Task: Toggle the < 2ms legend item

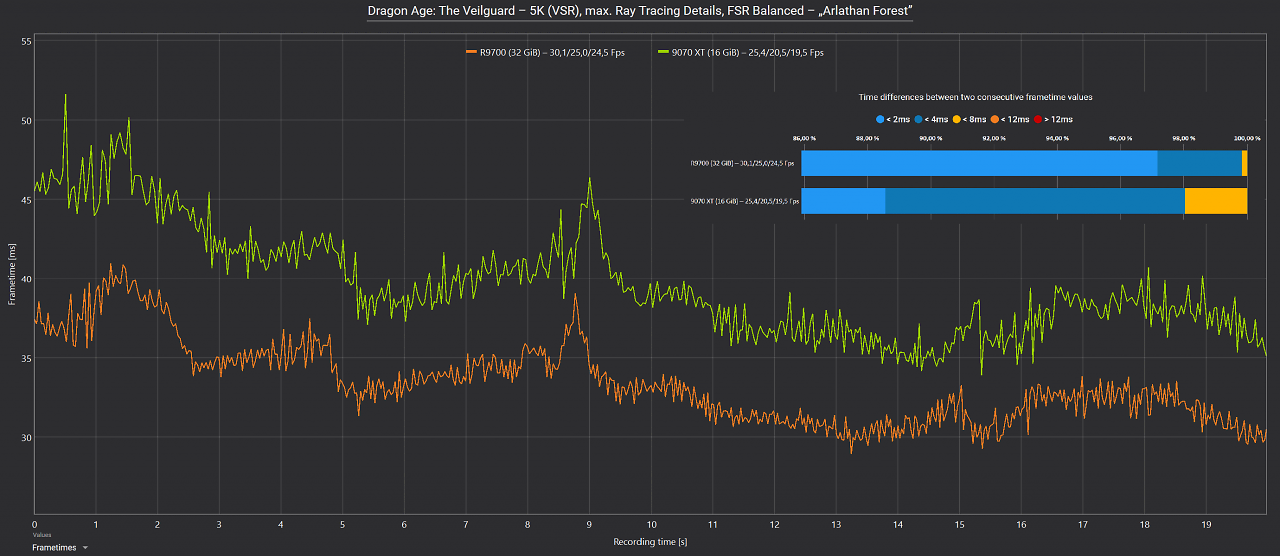Action: pyautogui.click(x=895, y=119)
